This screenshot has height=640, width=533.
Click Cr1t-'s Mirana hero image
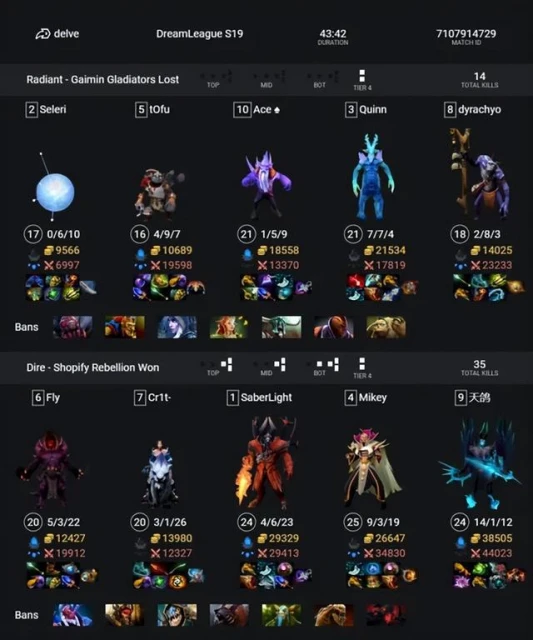(160, 474)
